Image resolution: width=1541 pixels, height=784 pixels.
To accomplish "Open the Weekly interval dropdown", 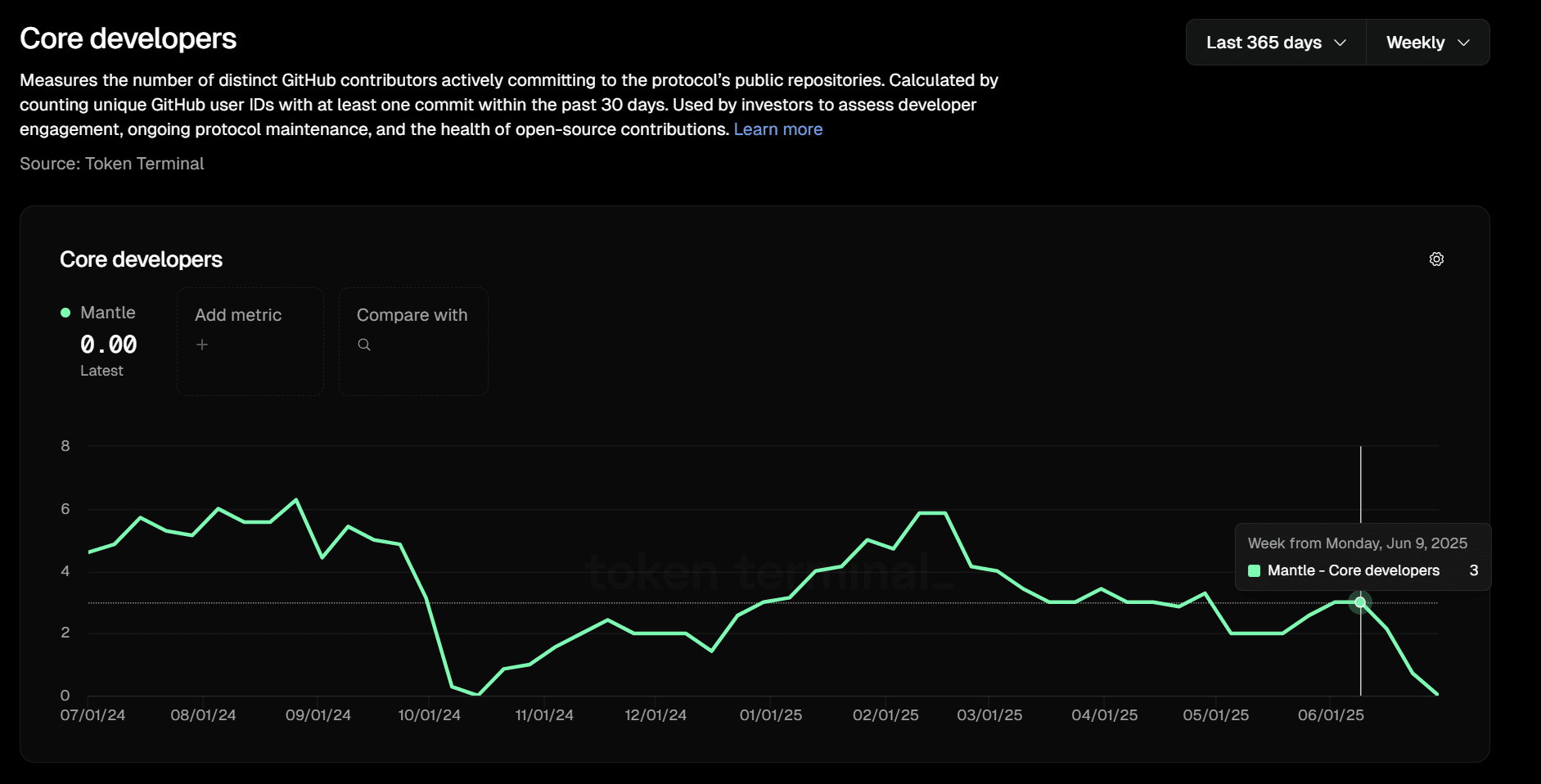I will tap(1427, 43).
